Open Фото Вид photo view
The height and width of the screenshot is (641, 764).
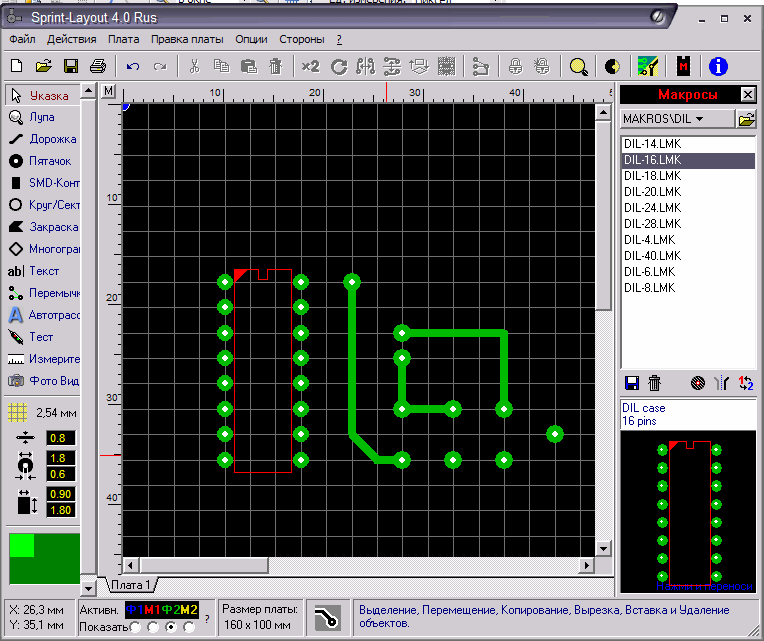[x=42, y=381]
